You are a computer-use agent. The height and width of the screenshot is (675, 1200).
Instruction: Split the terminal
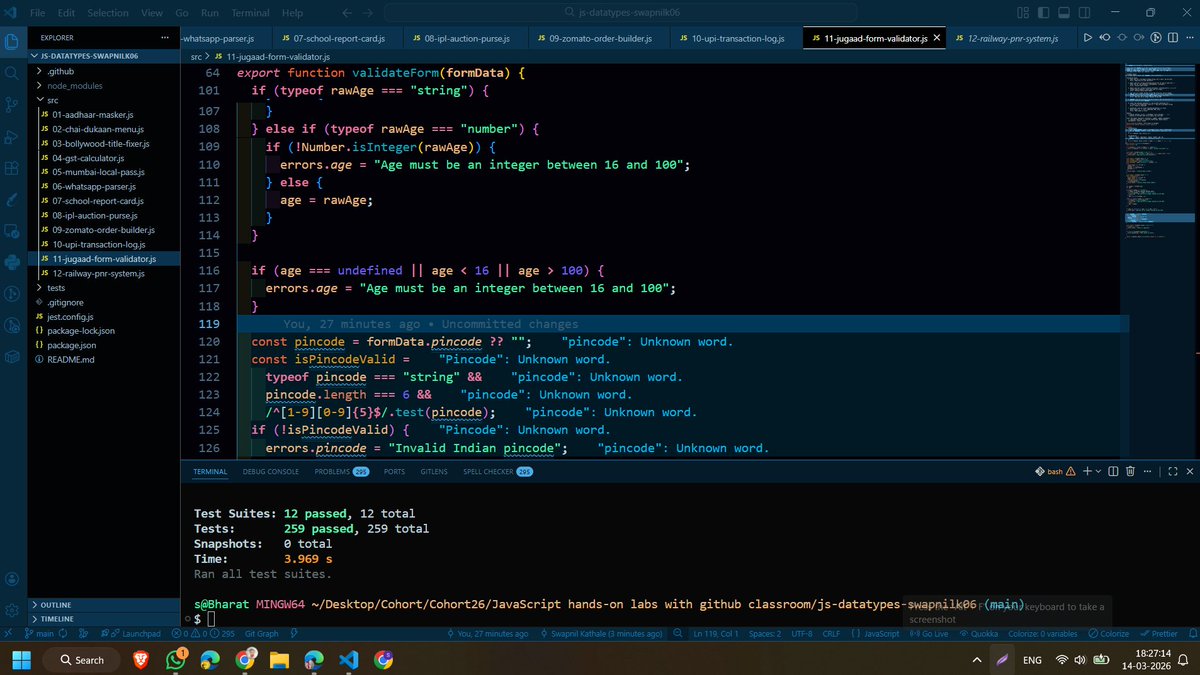[x=1112, y=471]
